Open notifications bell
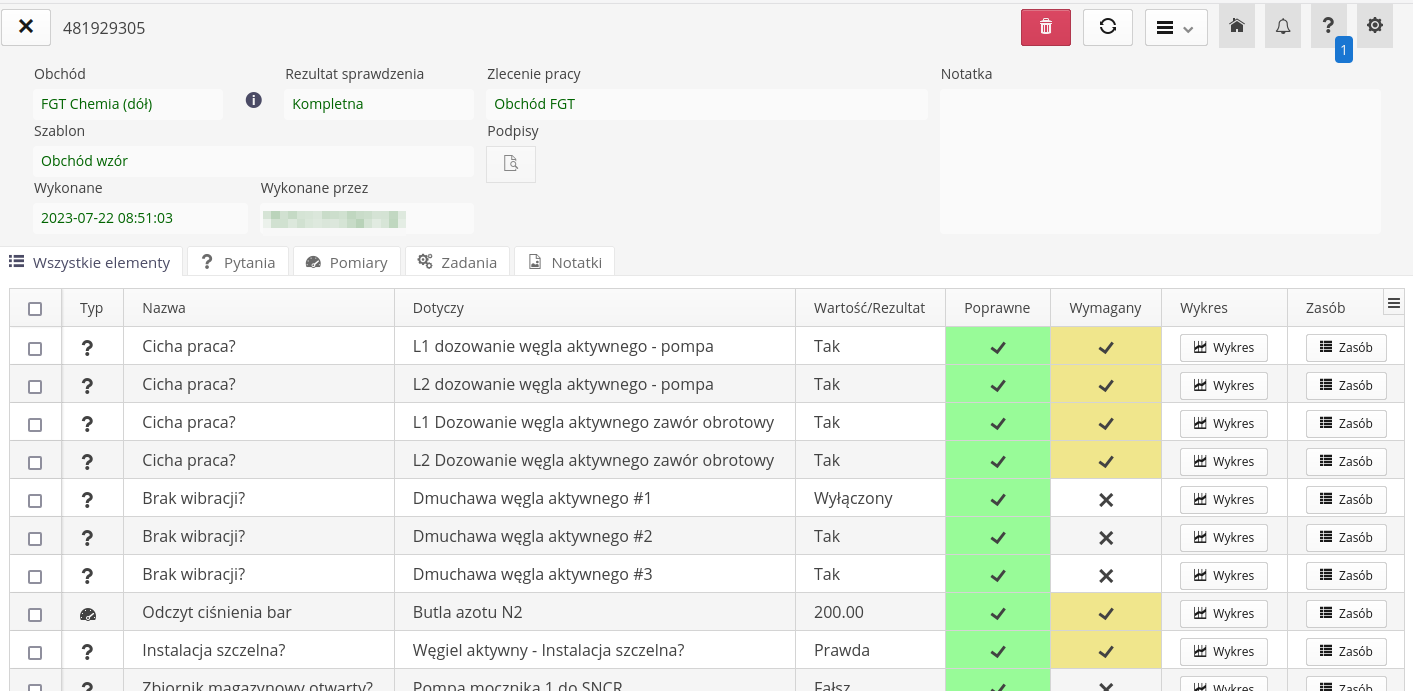The height and width of the screenshot is (691, 1413). [x=1283, y=26]
